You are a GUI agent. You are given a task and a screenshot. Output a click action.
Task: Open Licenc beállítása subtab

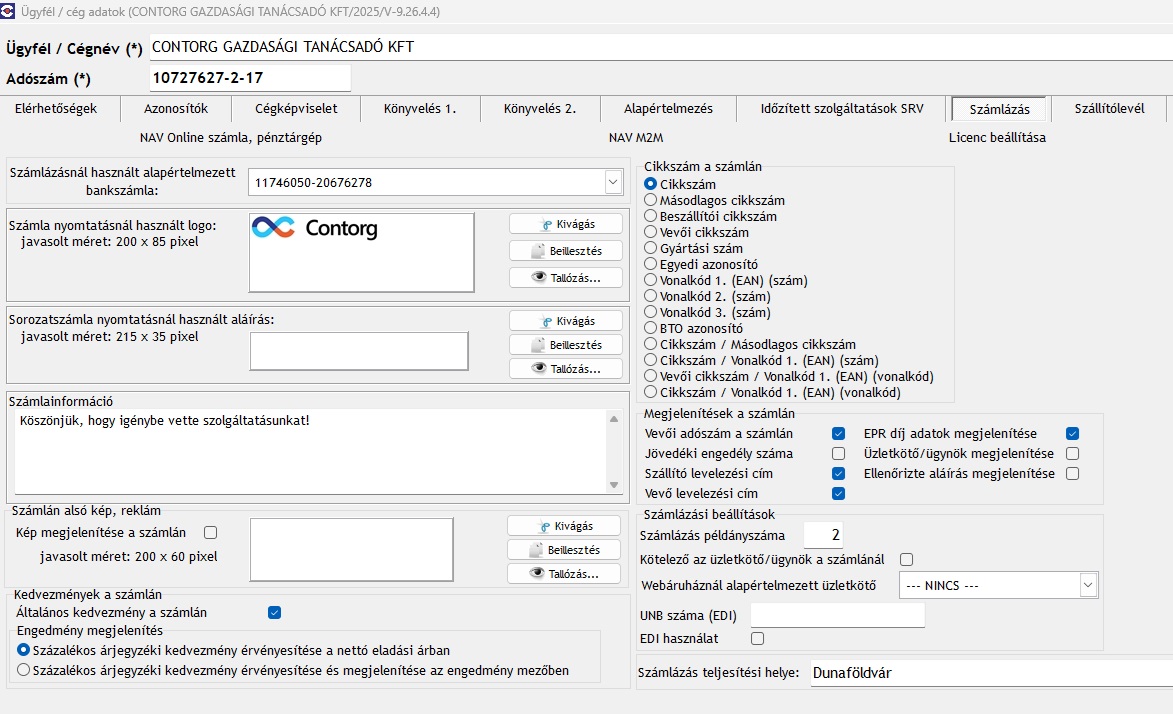click(x=997, y=138)
